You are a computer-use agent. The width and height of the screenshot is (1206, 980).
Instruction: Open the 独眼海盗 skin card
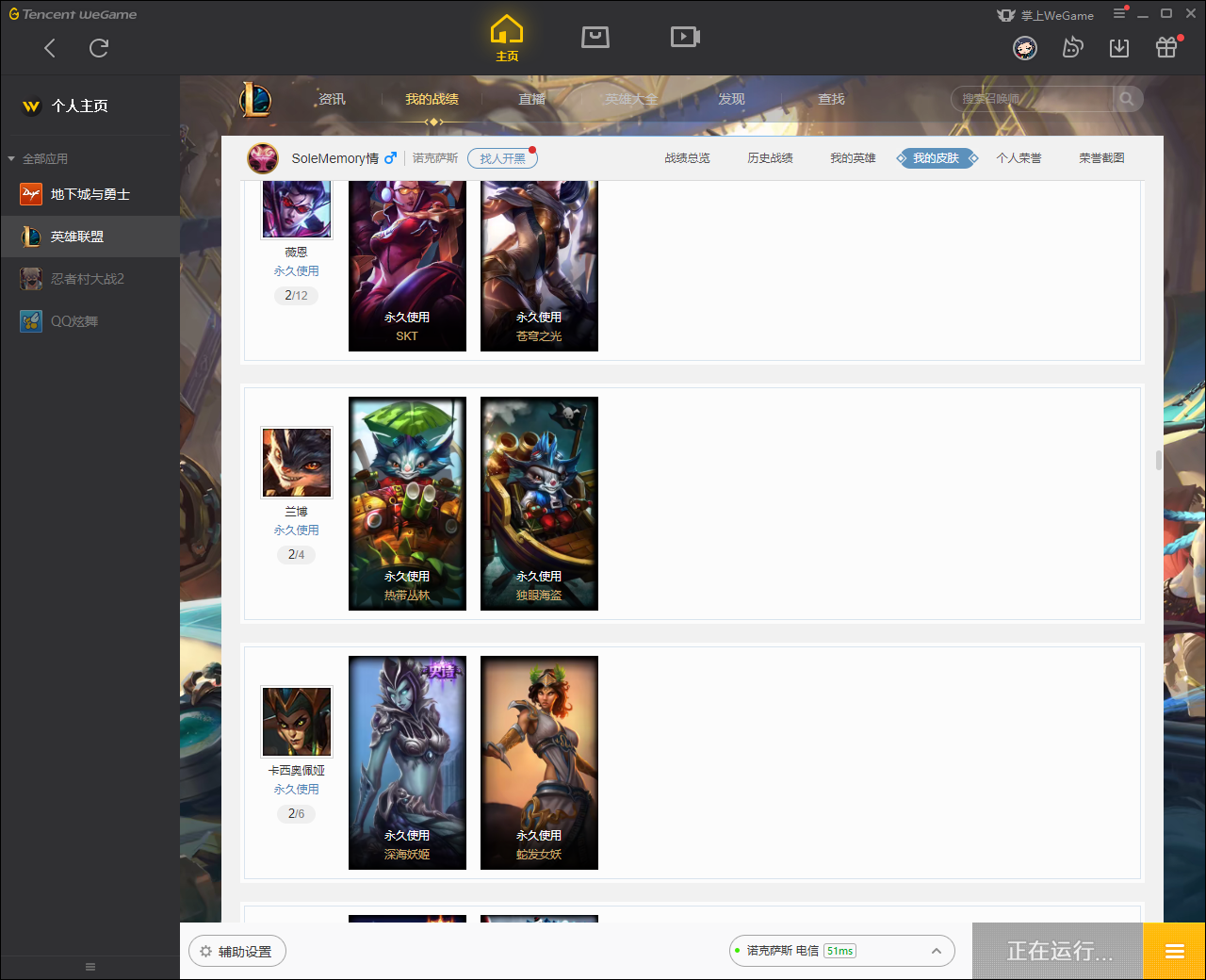(x=539, y=503)
